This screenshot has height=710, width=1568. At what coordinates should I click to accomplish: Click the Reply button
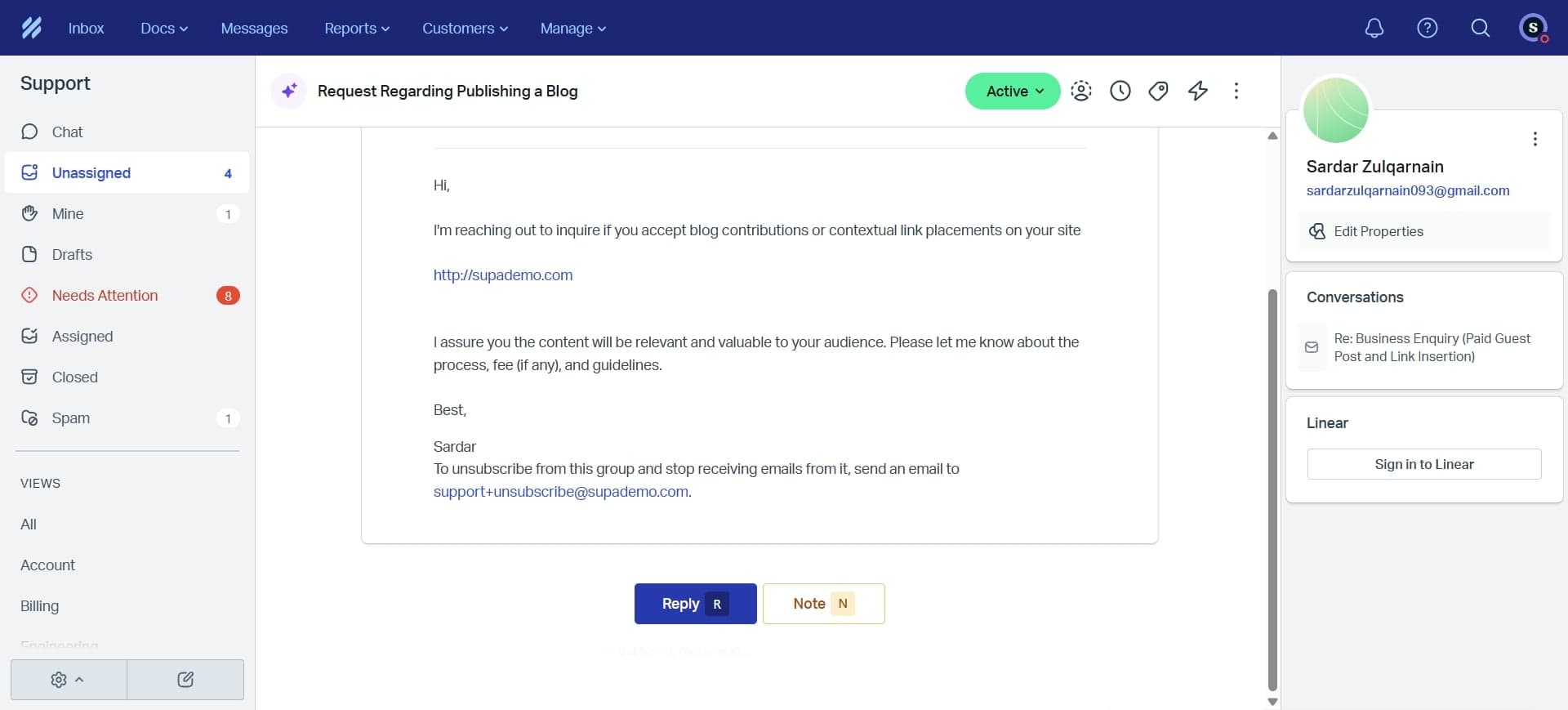pyautogui.click(x=695, y=604)
